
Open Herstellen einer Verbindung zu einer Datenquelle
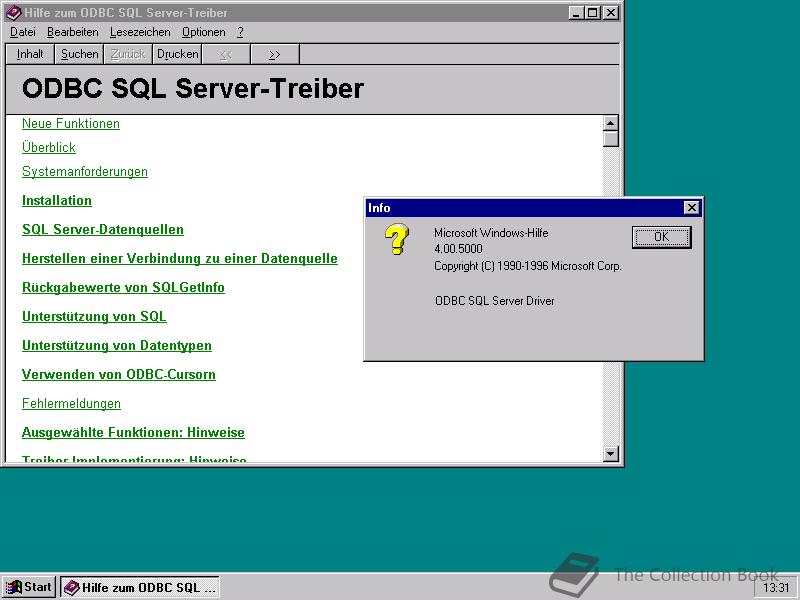[x=180, y=259]
